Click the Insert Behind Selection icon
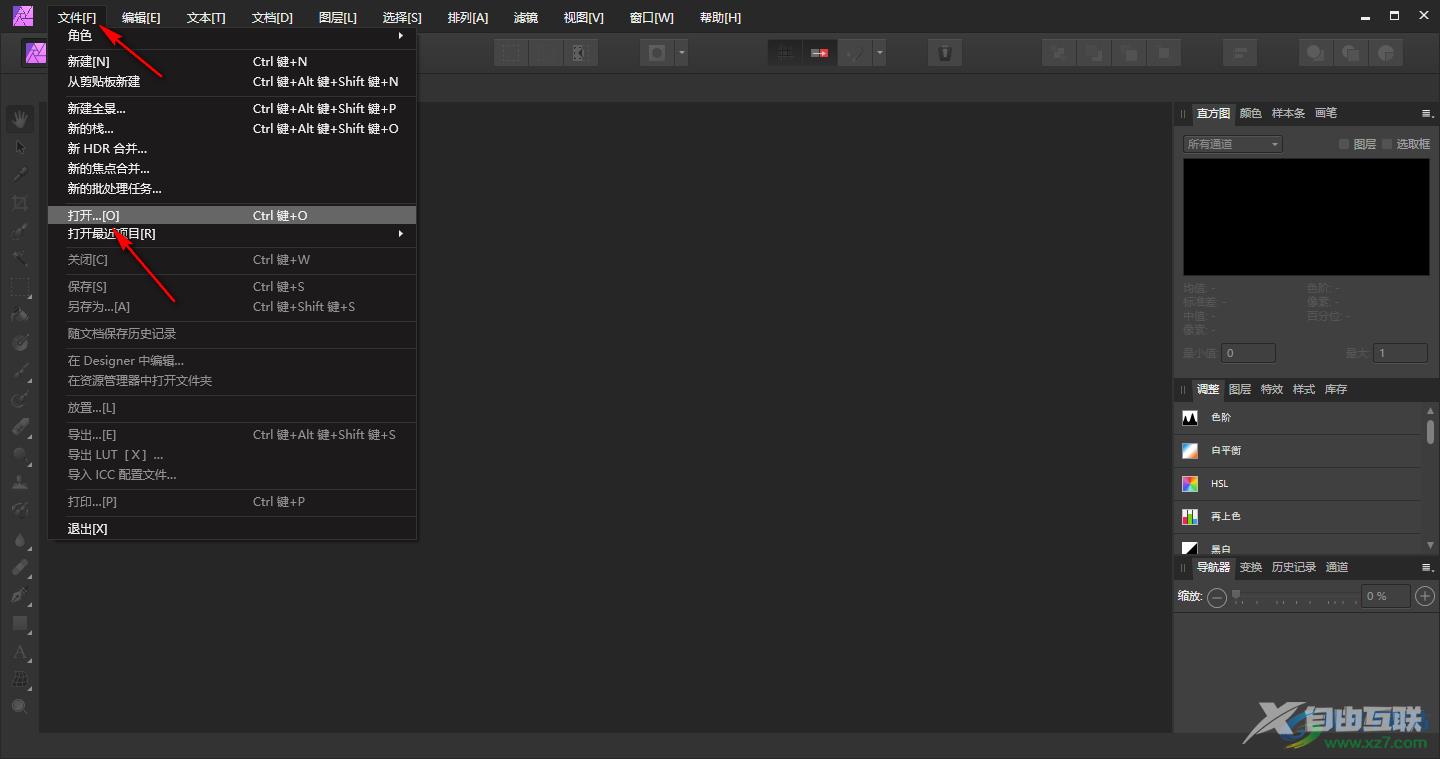1440x759 pixels. point(1316,53)
